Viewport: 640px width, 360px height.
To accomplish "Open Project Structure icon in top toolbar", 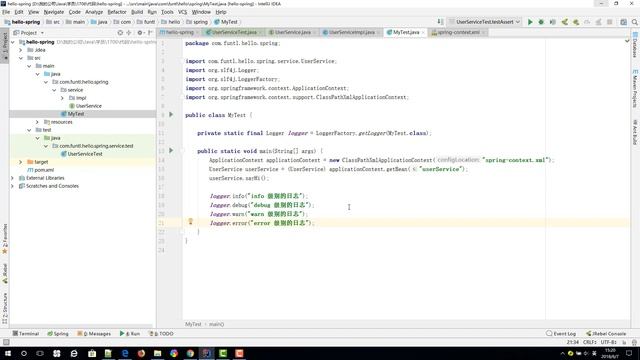I will (623, 22).
